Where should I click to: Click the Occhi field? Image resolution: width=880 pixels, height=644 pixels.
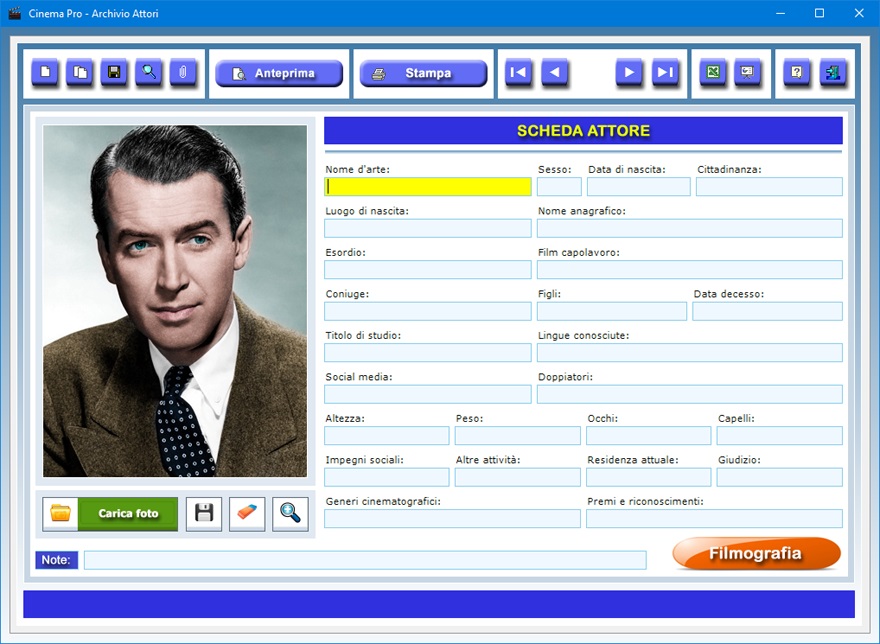click(x=649, y=436)
